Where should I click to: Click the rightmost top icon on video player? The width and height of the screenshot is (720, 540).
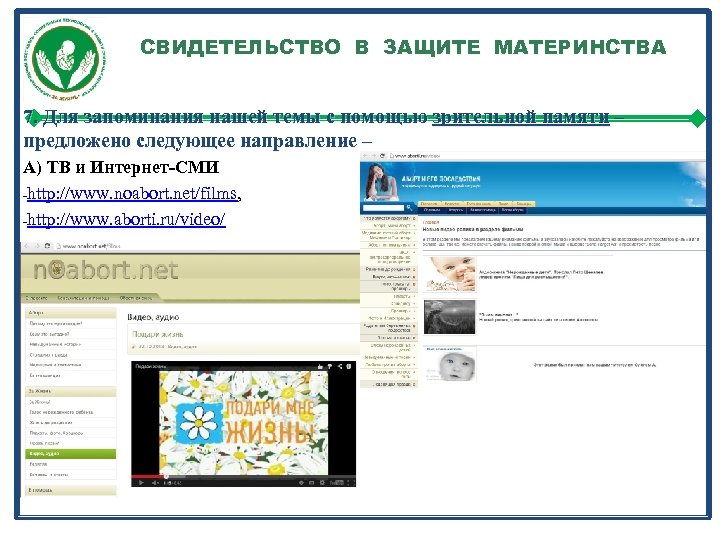(349, 366)
